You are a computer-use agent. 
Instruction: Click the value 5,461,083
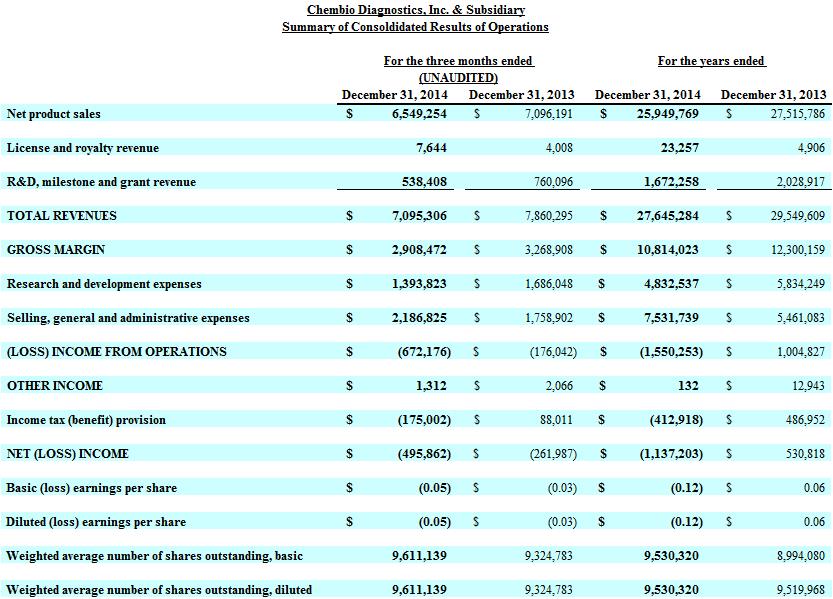click(801, 317)
